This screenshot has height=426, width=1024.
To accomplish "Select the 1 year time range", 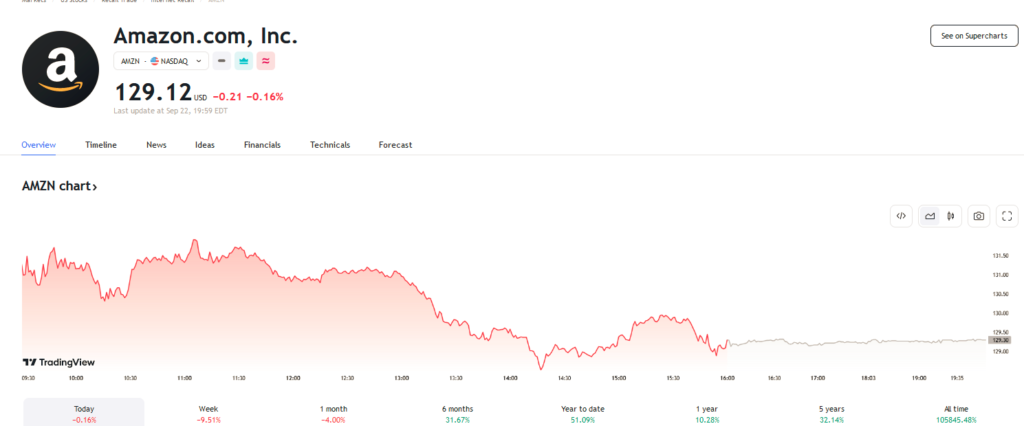I will click(707, 413).
